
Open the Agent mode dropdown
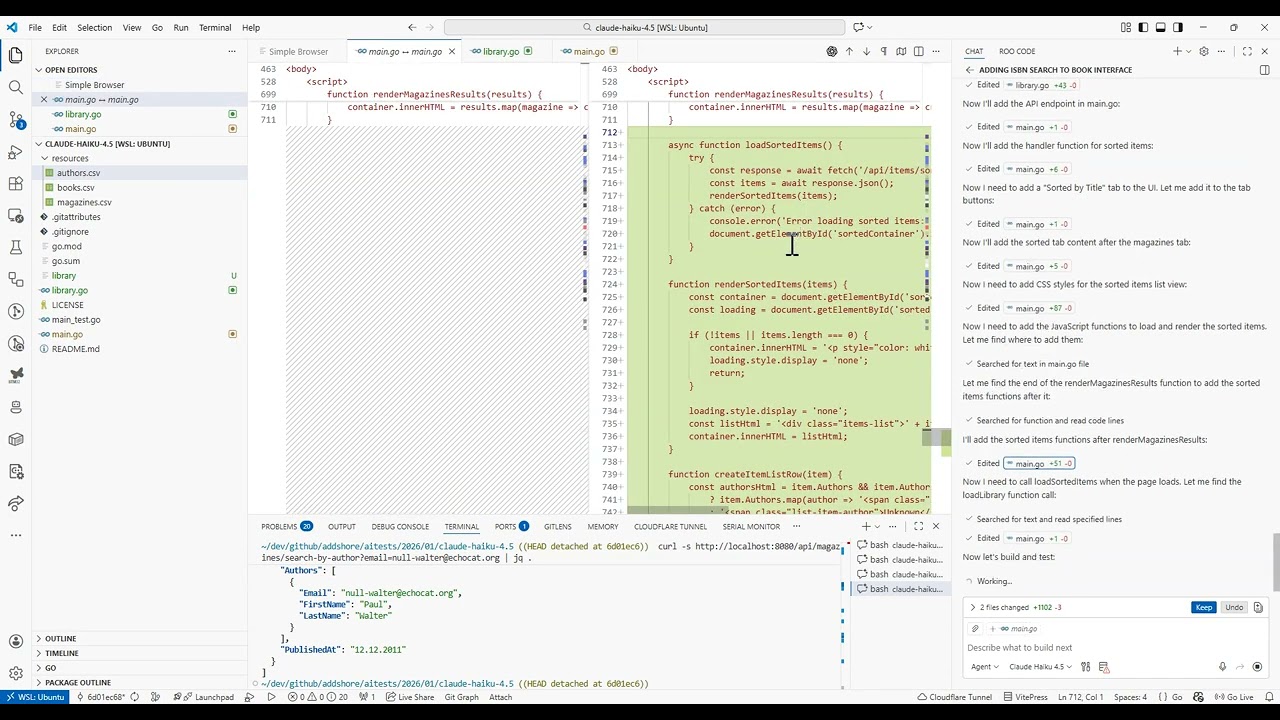[984, 667]
